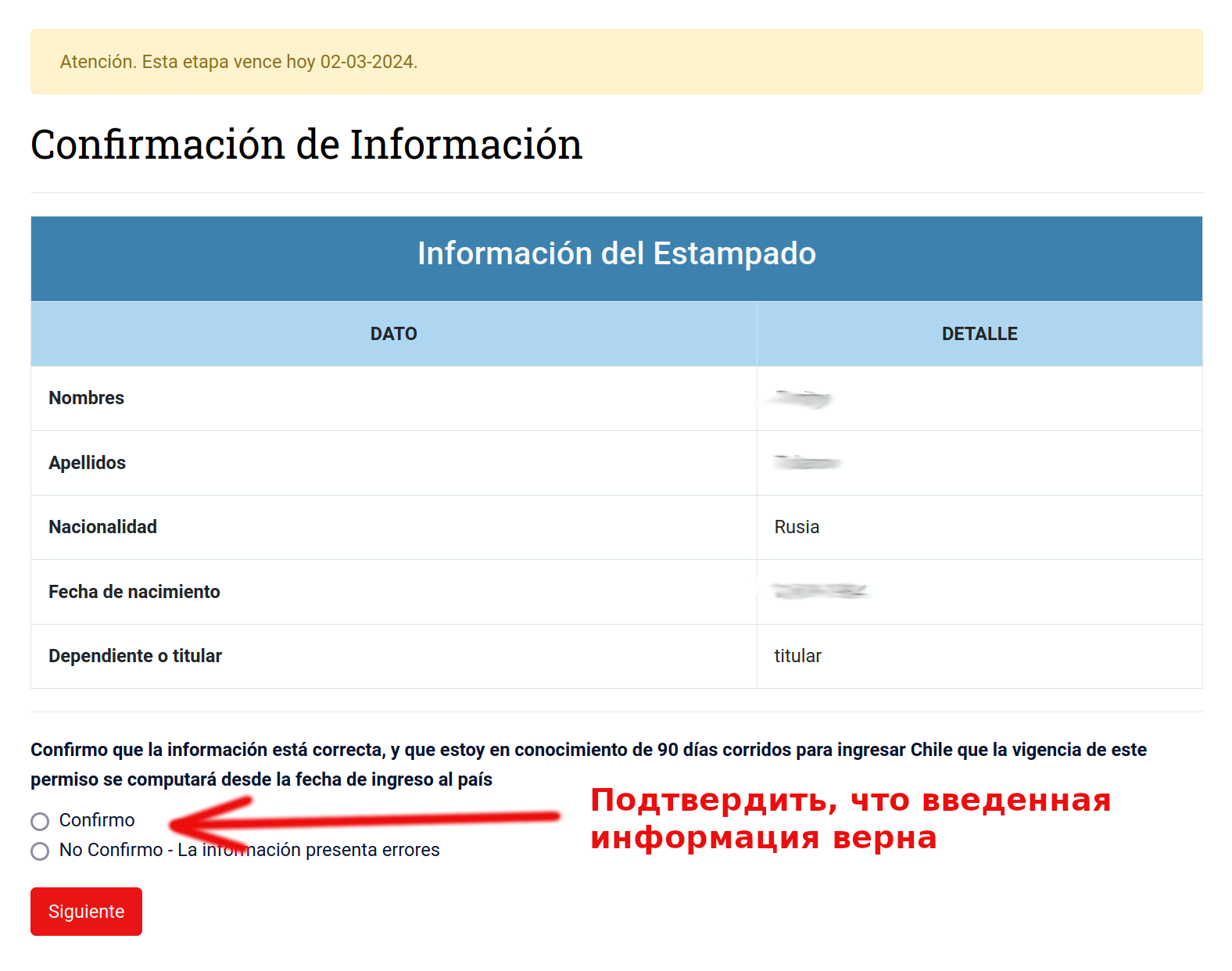
Task: Select the Apellidos row label
Action: 88,463
